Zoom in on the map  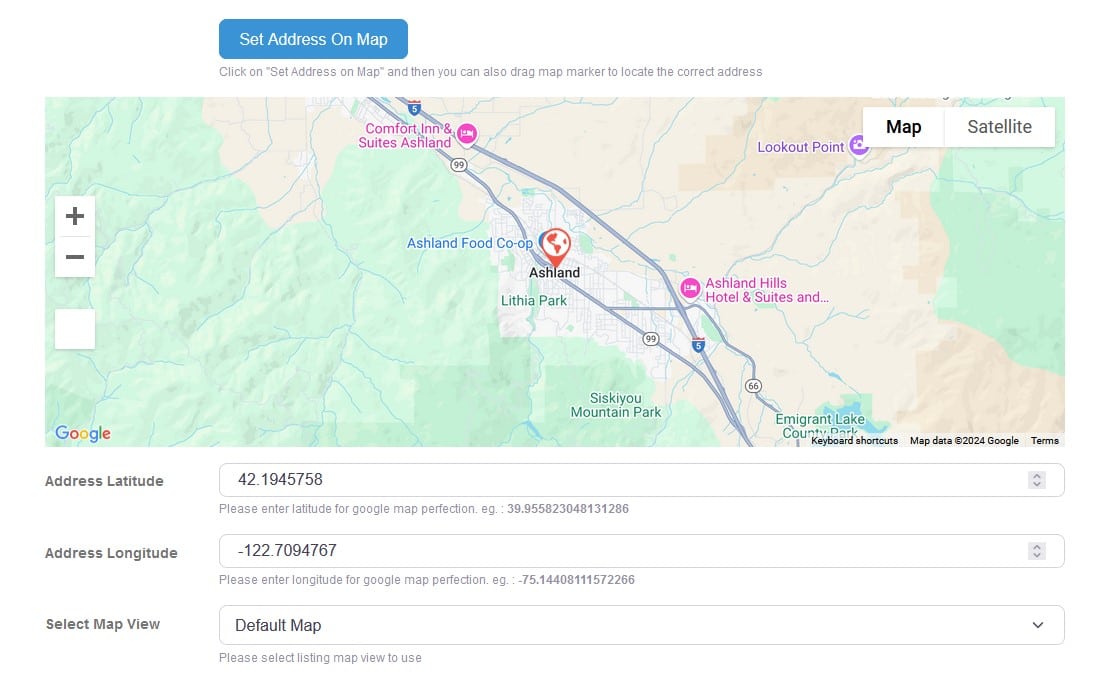[x=75, y=216]
